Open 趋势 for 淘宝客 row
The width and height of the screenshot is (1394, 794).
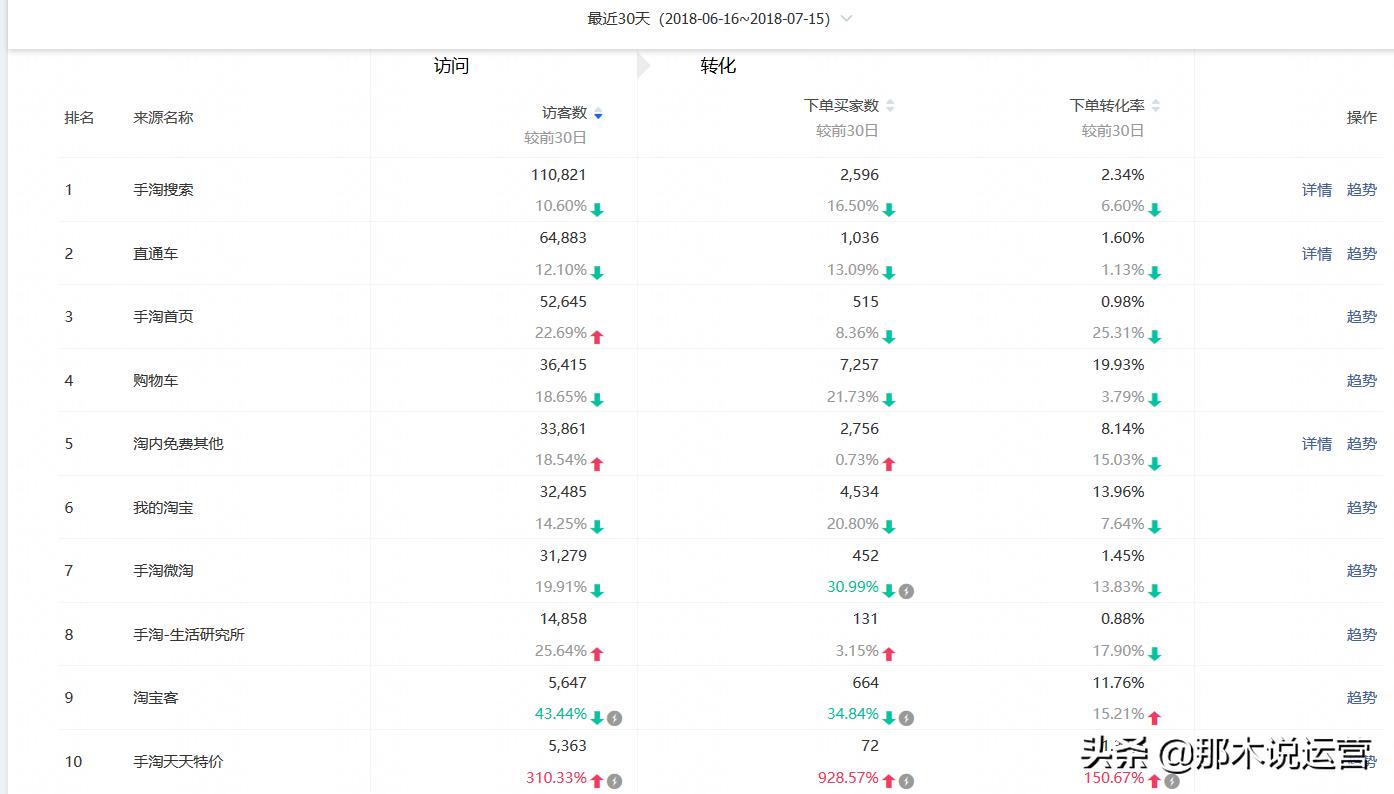coord(1361,698)
